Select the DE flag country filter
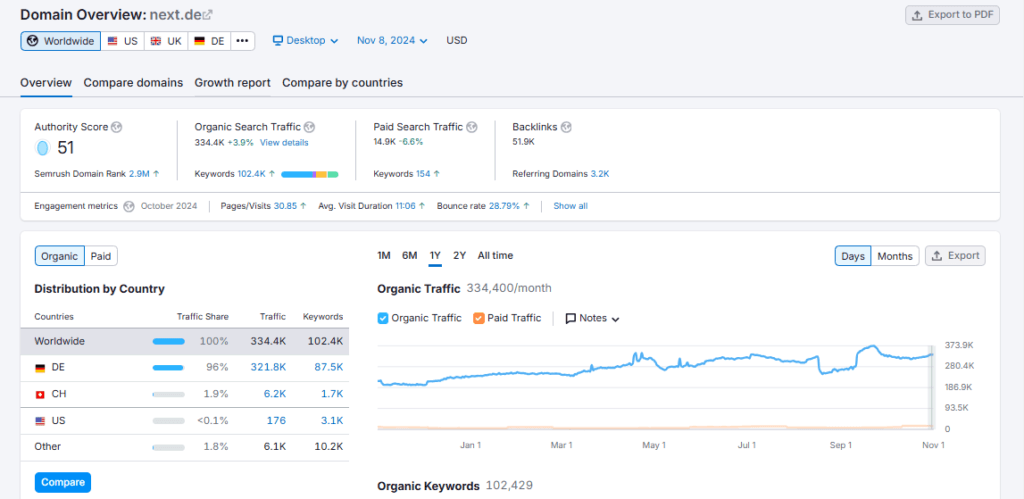 coord(209,41)
